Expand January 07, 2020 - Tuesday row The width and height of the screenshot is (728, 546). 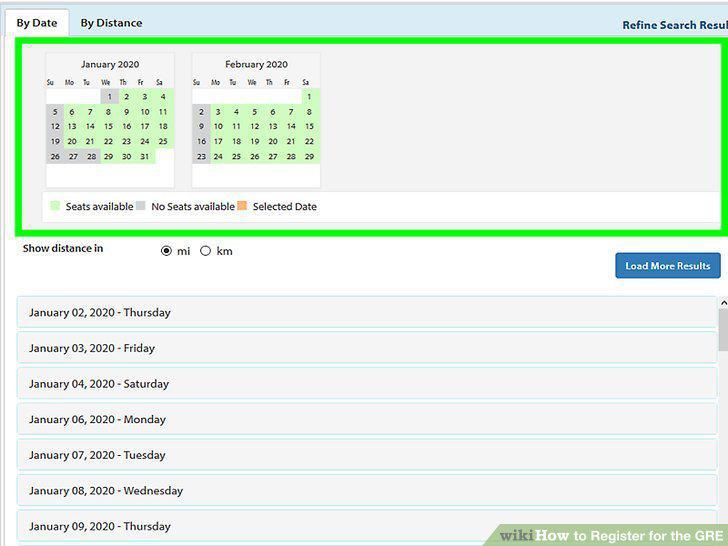367,455
